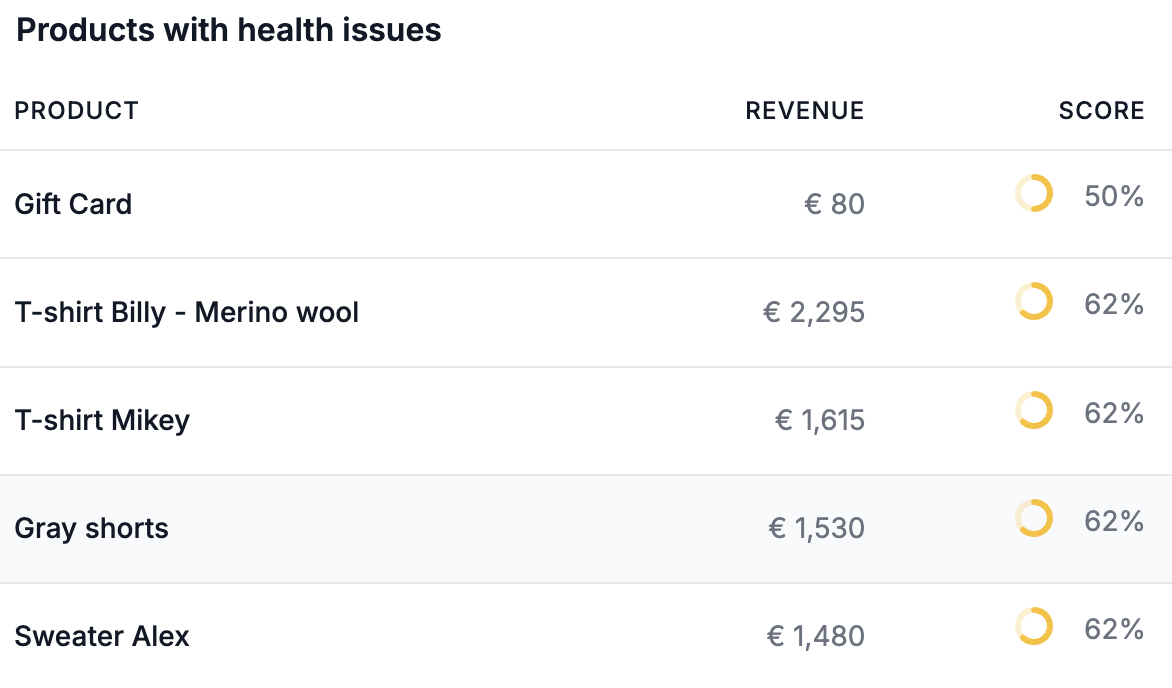Click the € 2,295 revenue value

pos(815,312)
